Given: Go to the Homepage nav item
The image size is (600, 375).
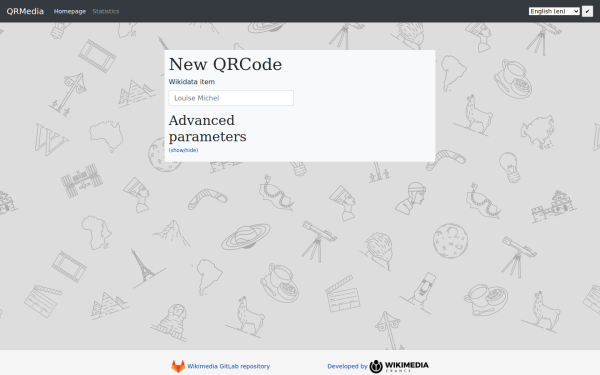Looking at the screenshot, I should [70, 11].
